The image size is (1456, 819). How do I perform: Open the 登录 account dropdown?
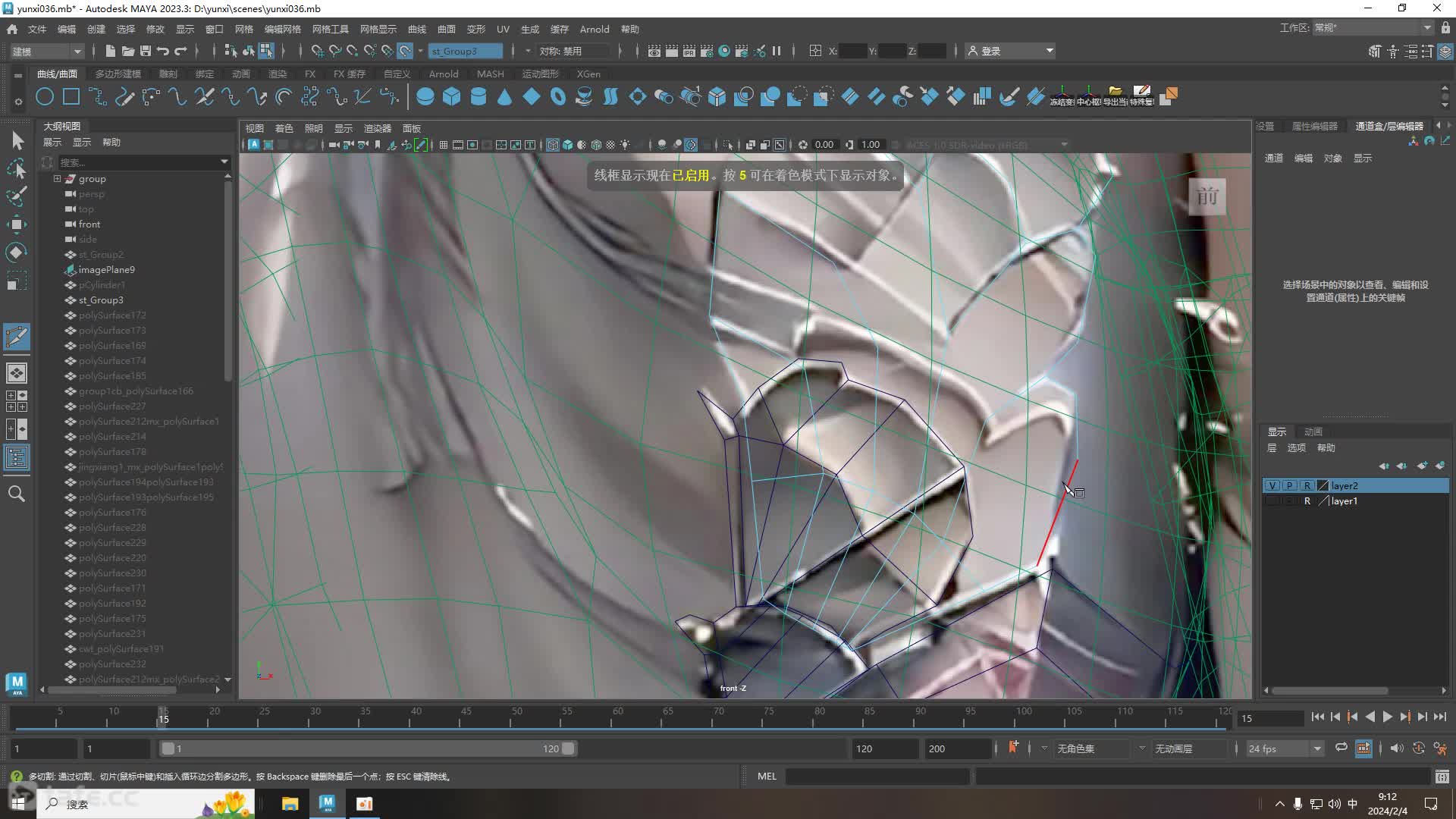coord(1011,51)
